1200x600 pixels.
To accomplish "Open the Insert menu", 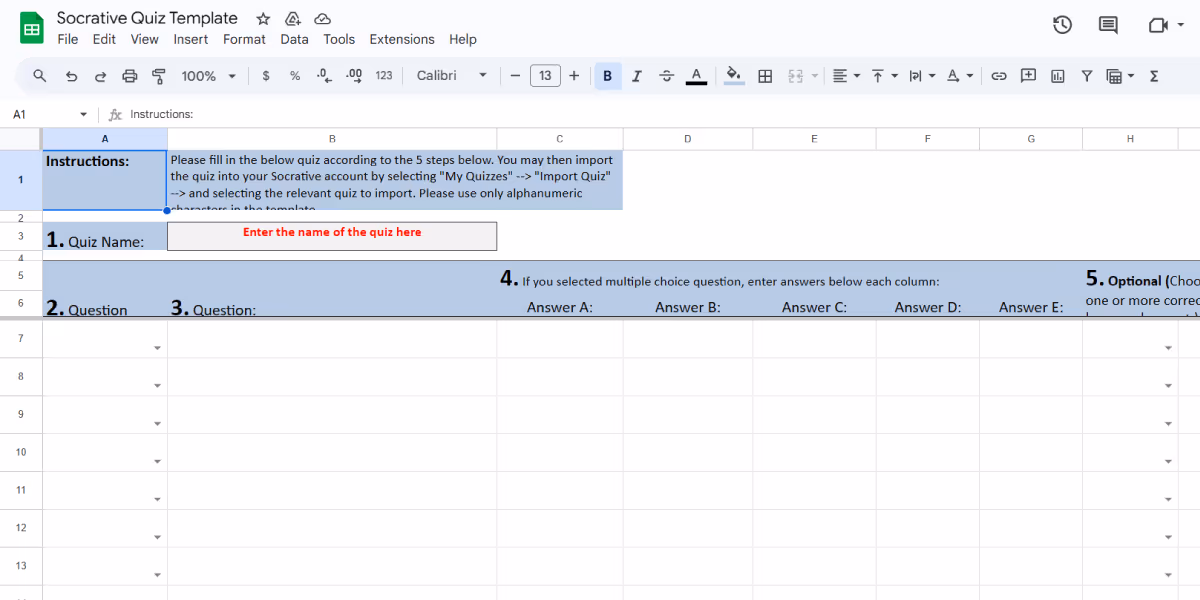I will coord(191,39).
